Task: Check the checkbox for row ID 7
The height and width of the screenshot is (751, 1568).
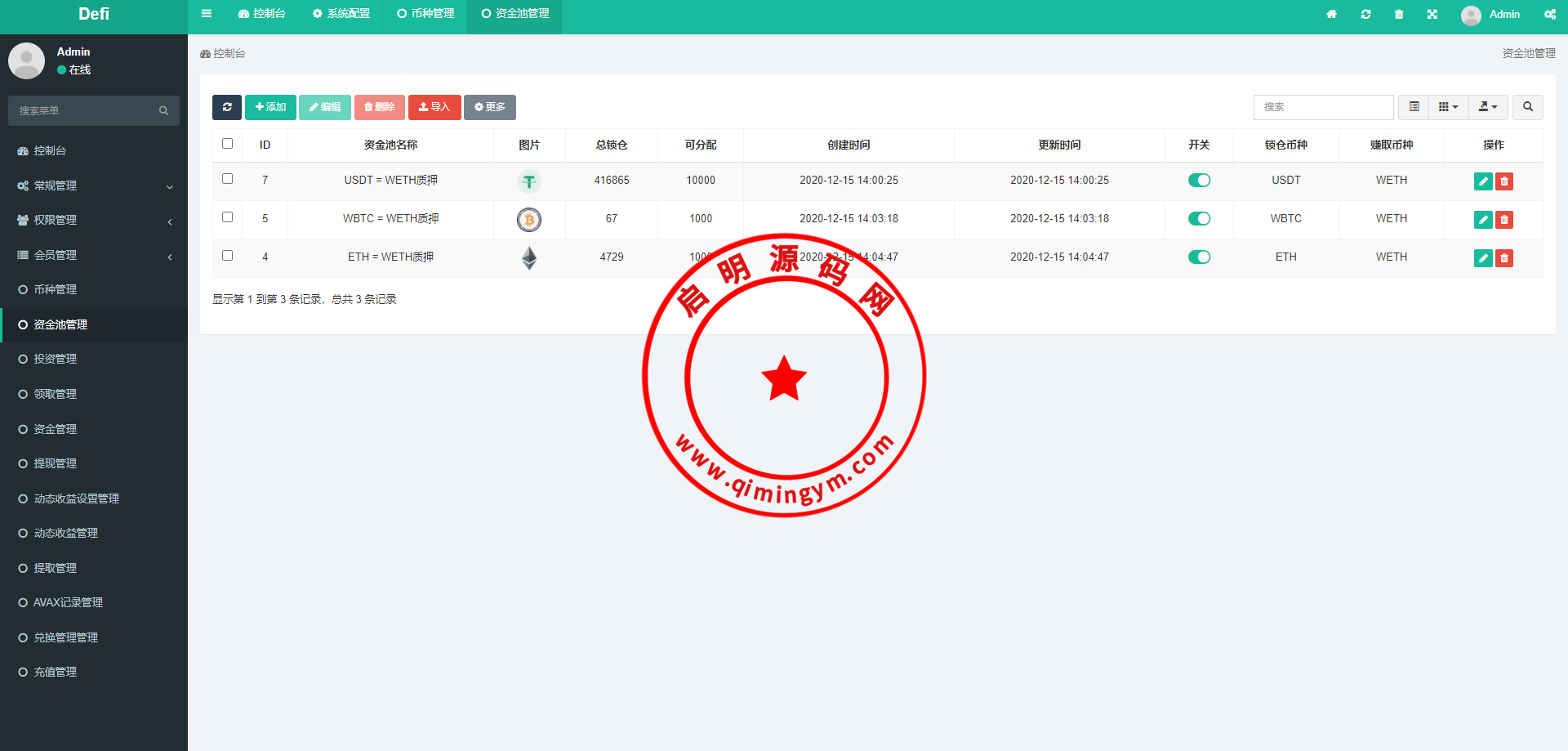Action: [x=228, y=179]
